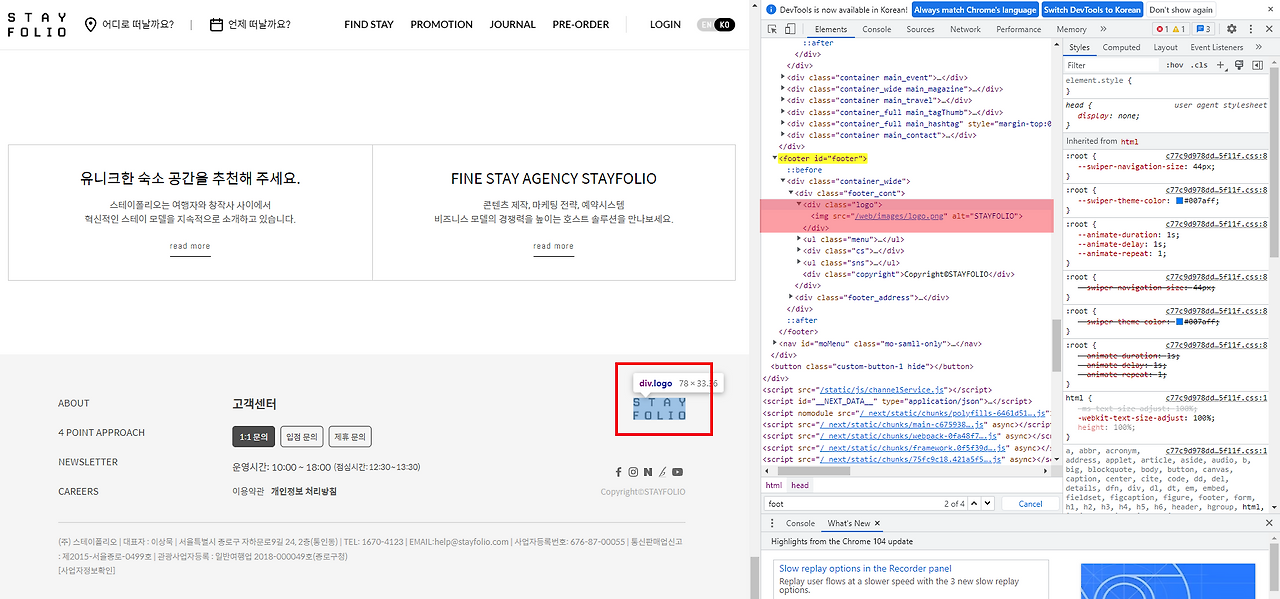Click the new style rule plus icon

tap(1220, 65)
